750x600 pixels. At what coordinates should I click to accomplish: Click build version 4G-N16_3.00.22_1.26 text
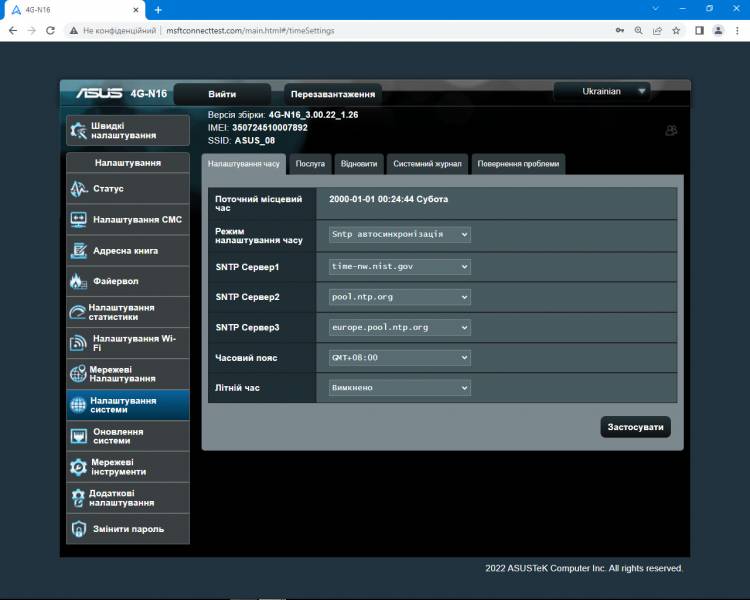(313, 115)
